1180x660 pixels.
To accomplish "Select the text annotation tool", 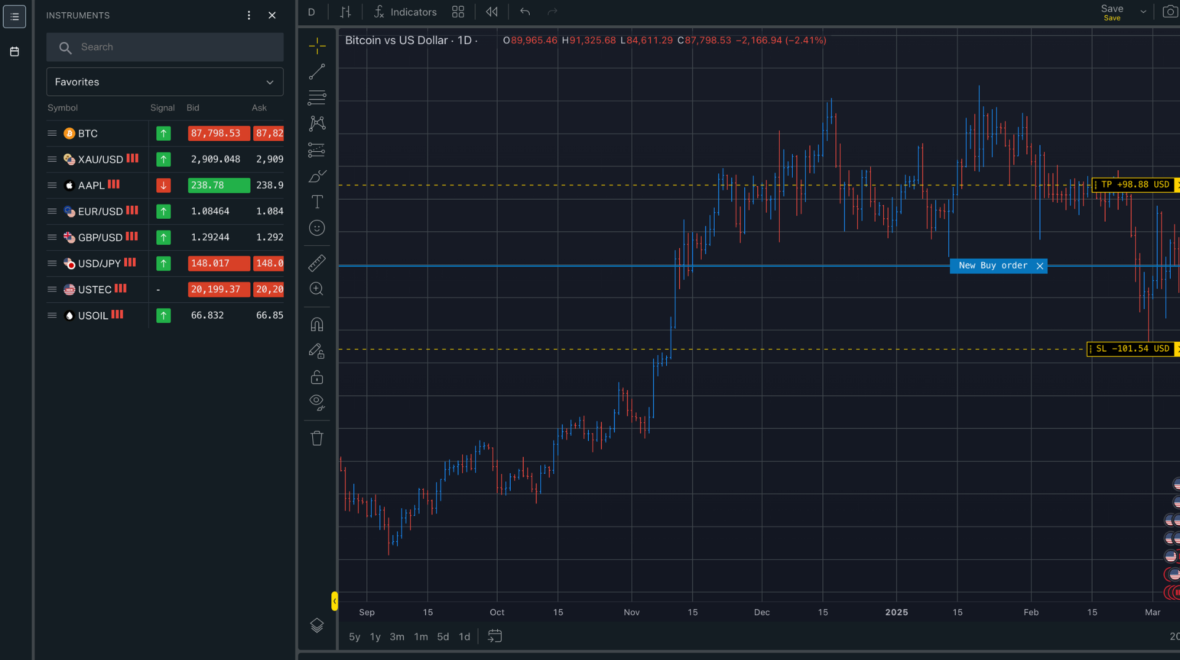I will tap(317, 201).
